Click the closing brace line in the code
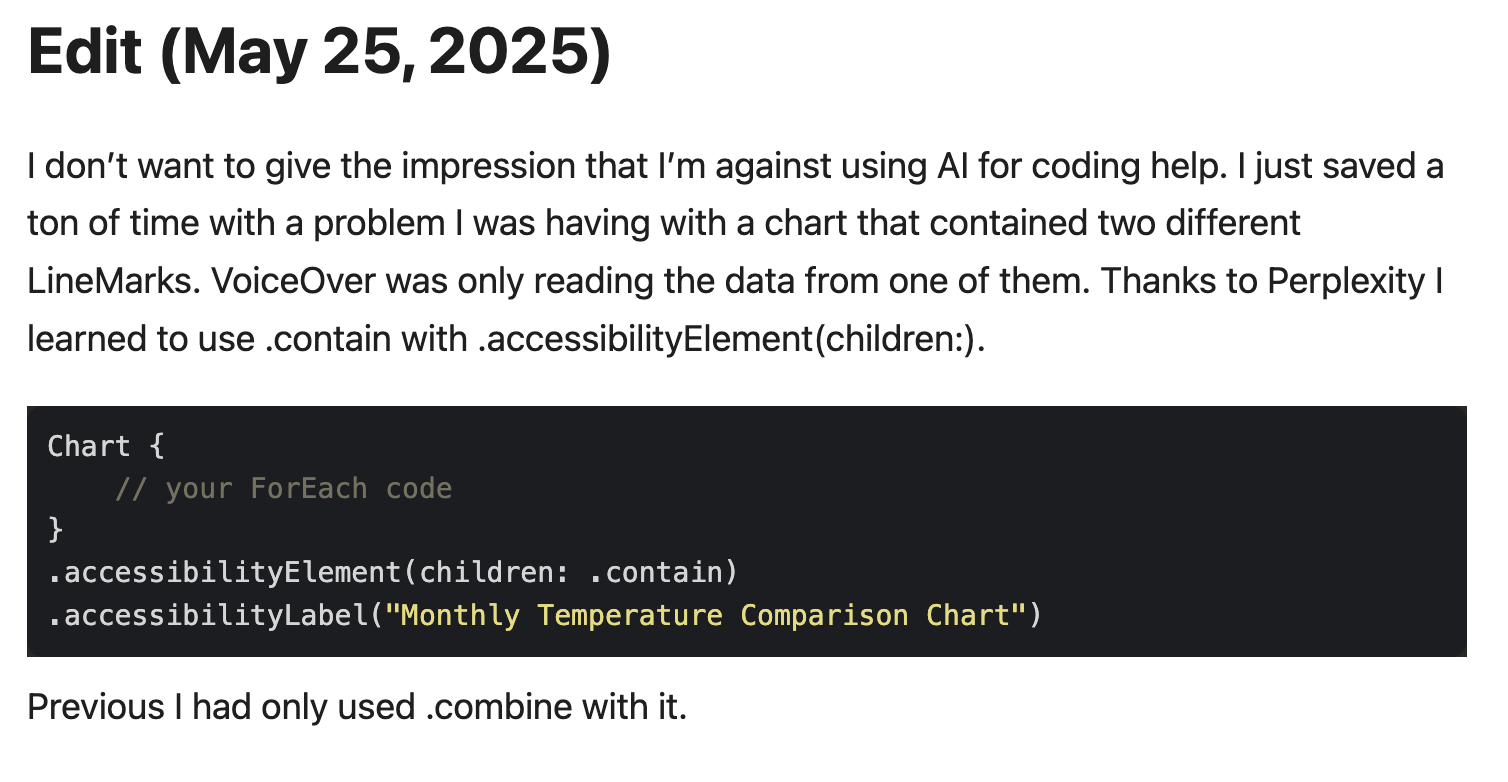This screenshot has height=782, width=1508. click(55, 530)
